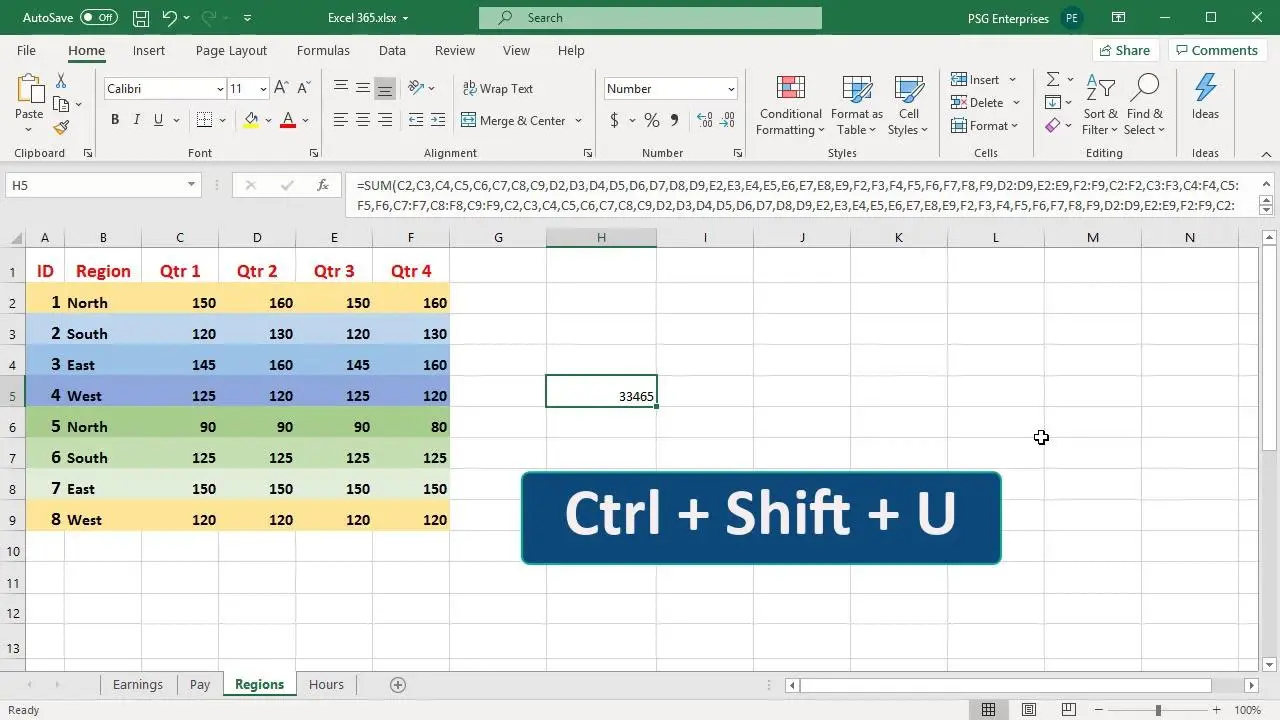Toggle Middle Align vertical alignment
The height and width of the screenshot is (720, 1280).
point(363,88)
